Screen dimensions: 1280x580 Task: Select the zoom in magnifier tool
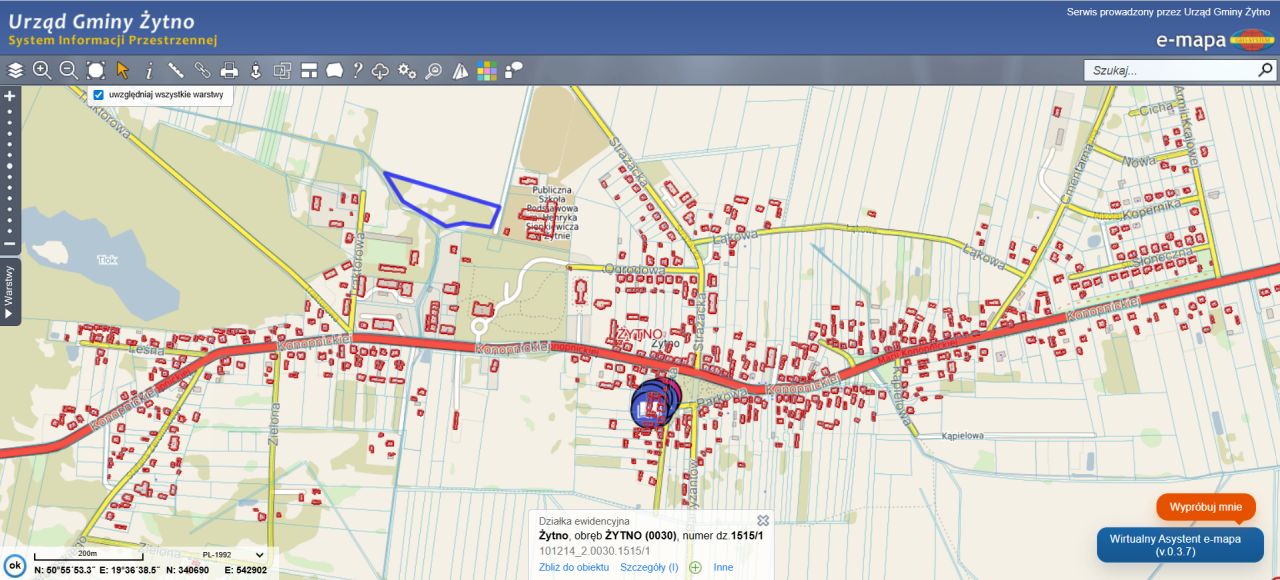[x=42, y=70]
